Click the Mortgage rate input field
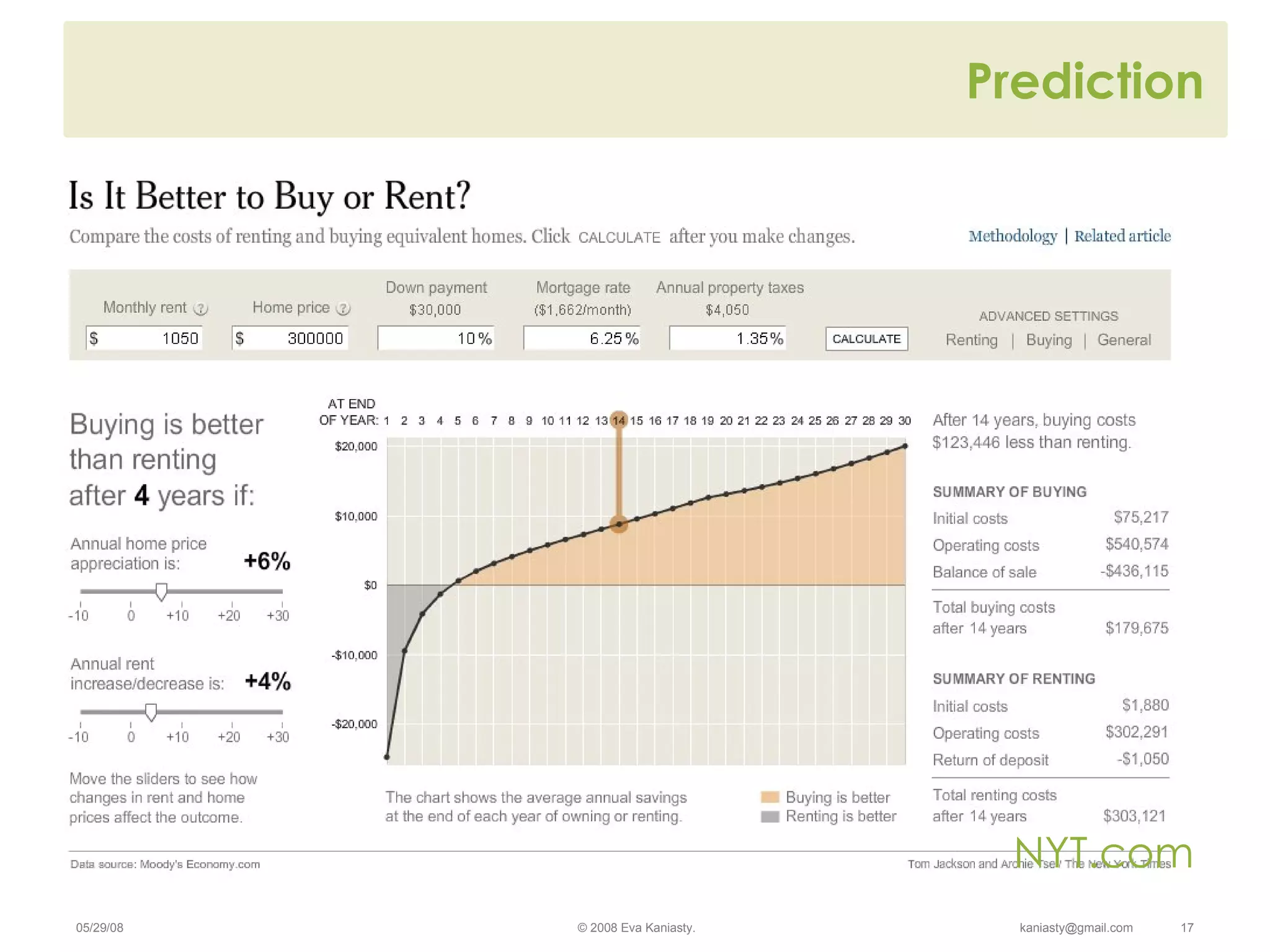The height and width of the screenshot is (952, 1270). point(582,338)
